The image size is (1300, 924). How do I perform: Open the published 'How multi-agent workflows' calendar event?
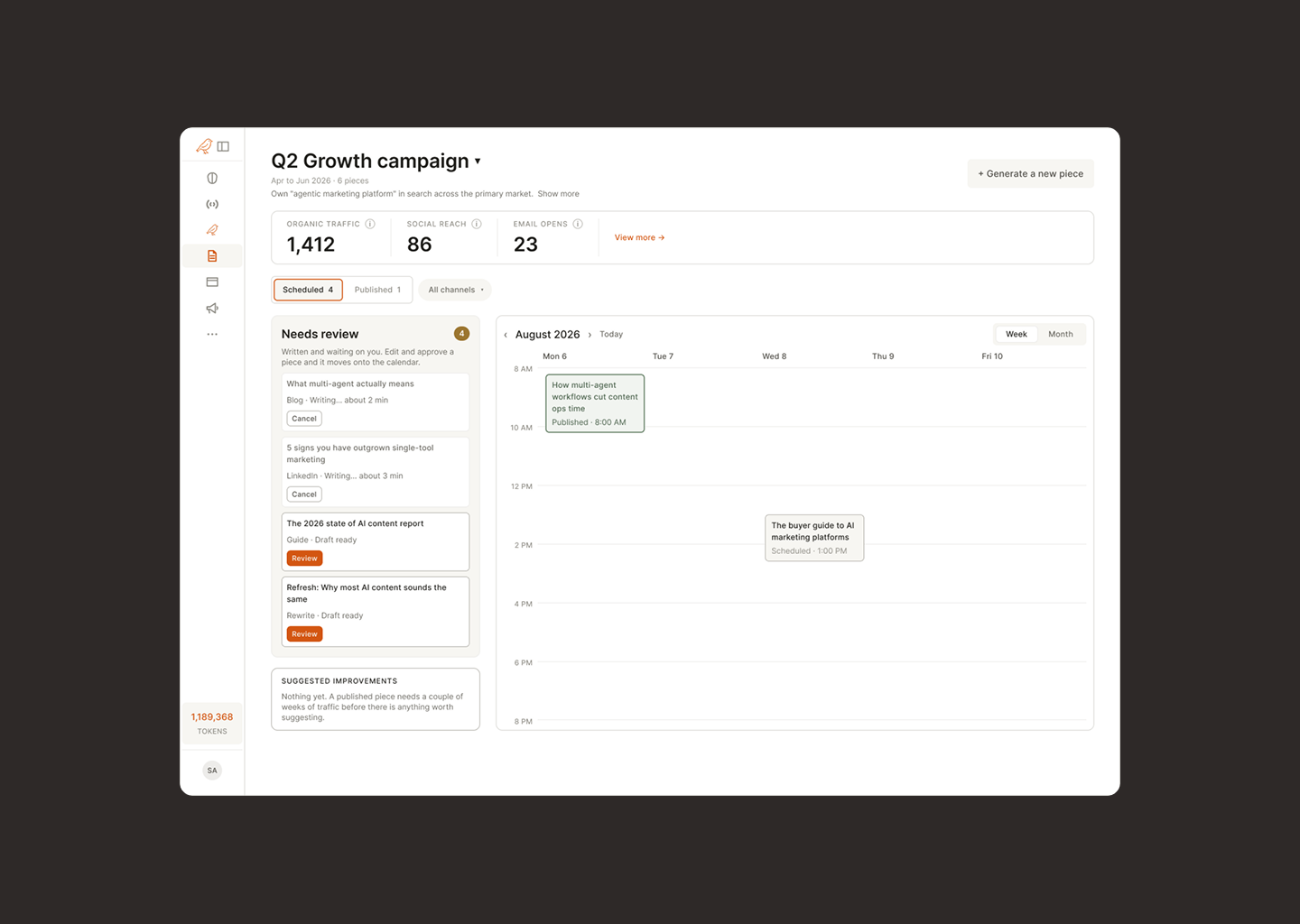[595, 403]
